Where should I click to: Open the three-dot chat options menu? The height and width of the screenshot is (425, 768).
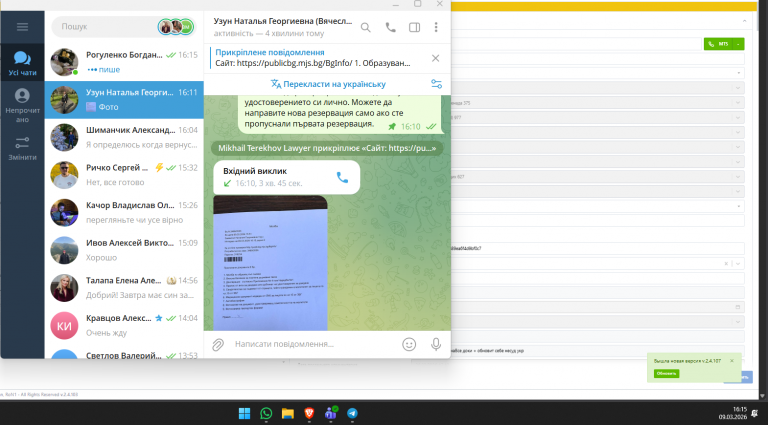pos(436,27)
